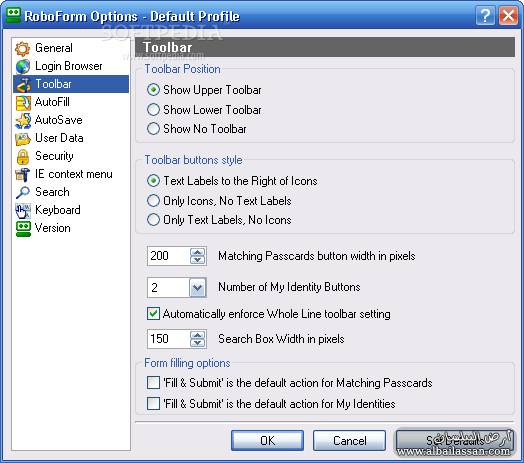Click the Search magnifier icon
Image resolution: width=524 pixels, height=463 pixels.
(x=22, y=193)
